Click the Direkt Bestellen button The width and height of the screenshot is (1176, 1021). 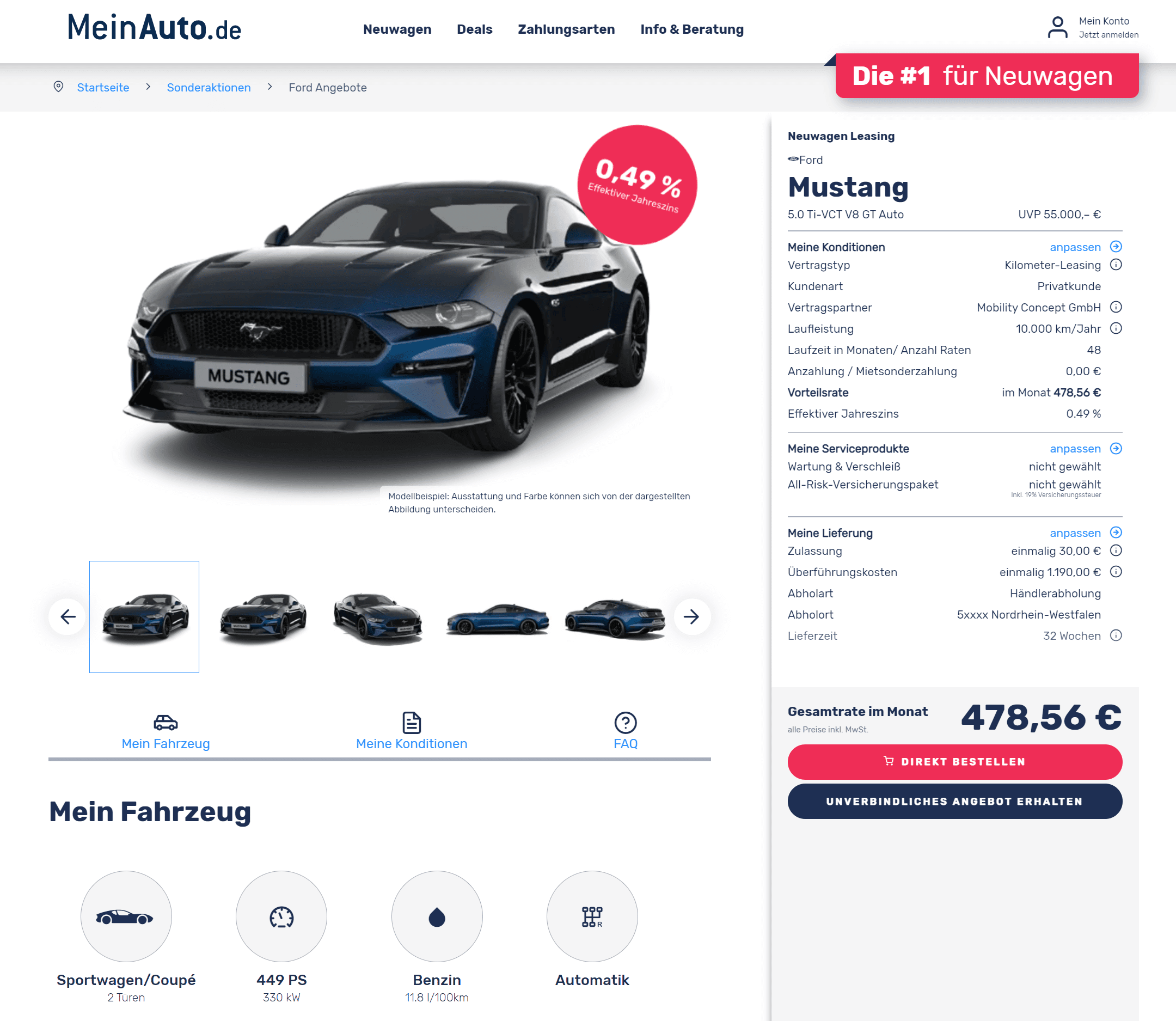click(x=954, y=762)
